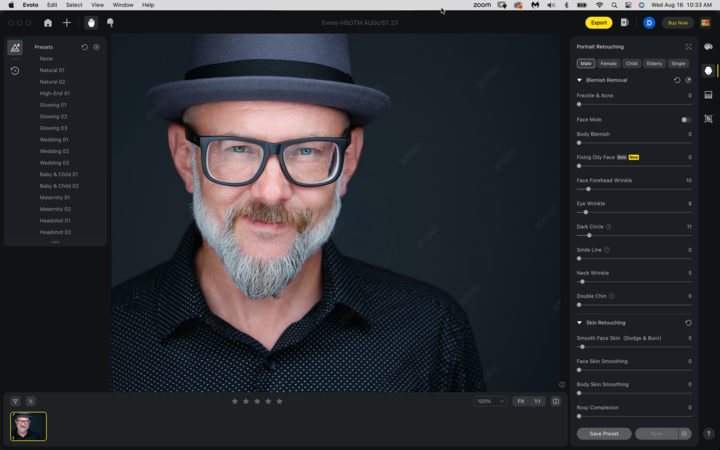Collapse the Blemish Removal section
This screenshot has width=720, height=450.
tap(579, 80)
